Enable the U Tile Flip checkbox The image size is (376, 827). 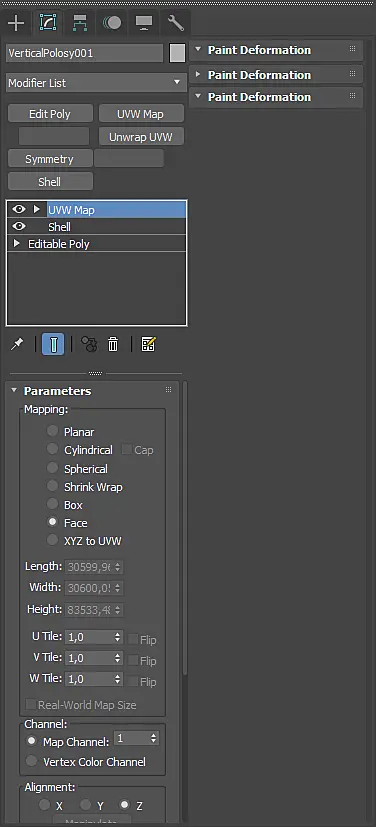click(133, 638)
